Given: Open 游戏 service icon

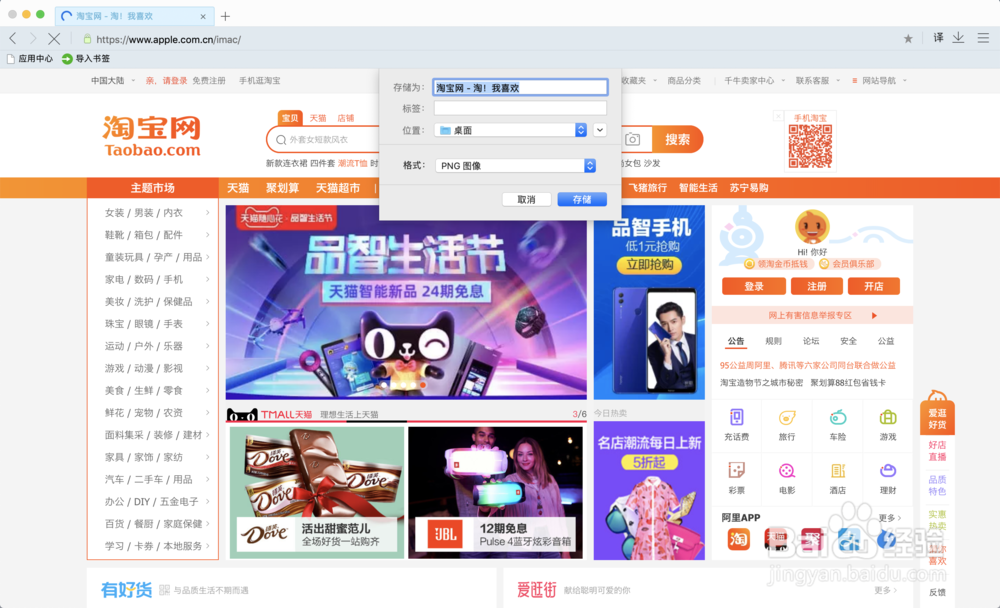Looking at the screenshot, I should (888, 425).
